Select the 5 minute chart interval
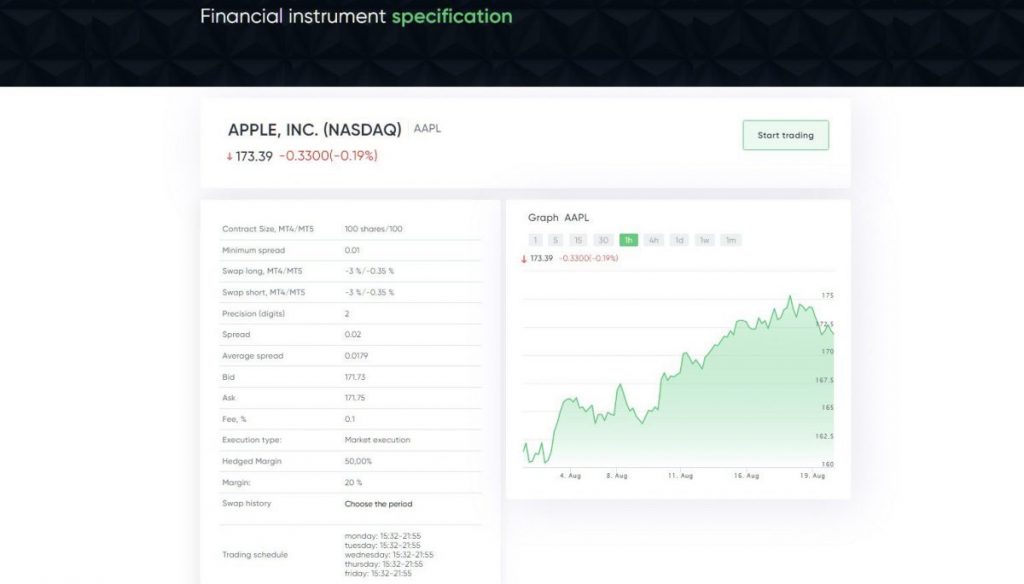The width and height of the screenshot is (1024, 584). pyautogui.click(x=555, y=240)
